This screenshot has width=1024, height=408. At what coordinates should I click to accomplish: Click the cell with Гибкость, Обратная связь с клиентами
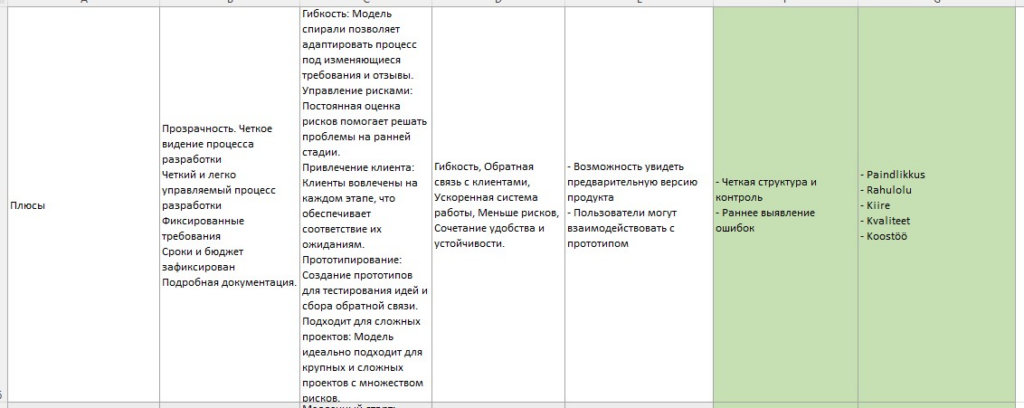coord(498,205)
